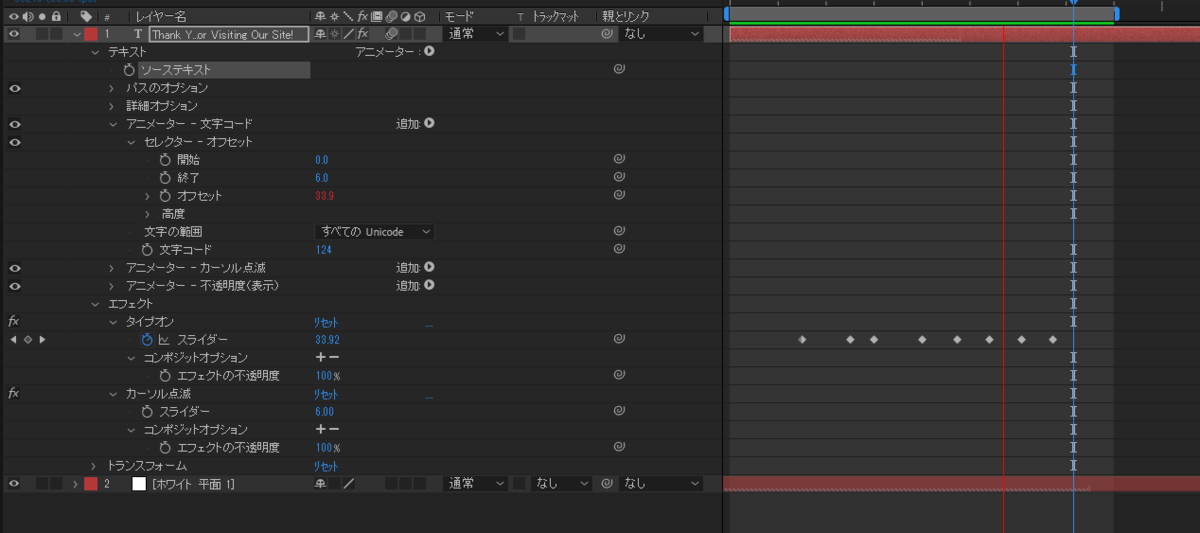Open the 文字の範囲 すべての Unicode dropdown
The width and height of the screenshot is (1200, 533).
pos(375,232)
